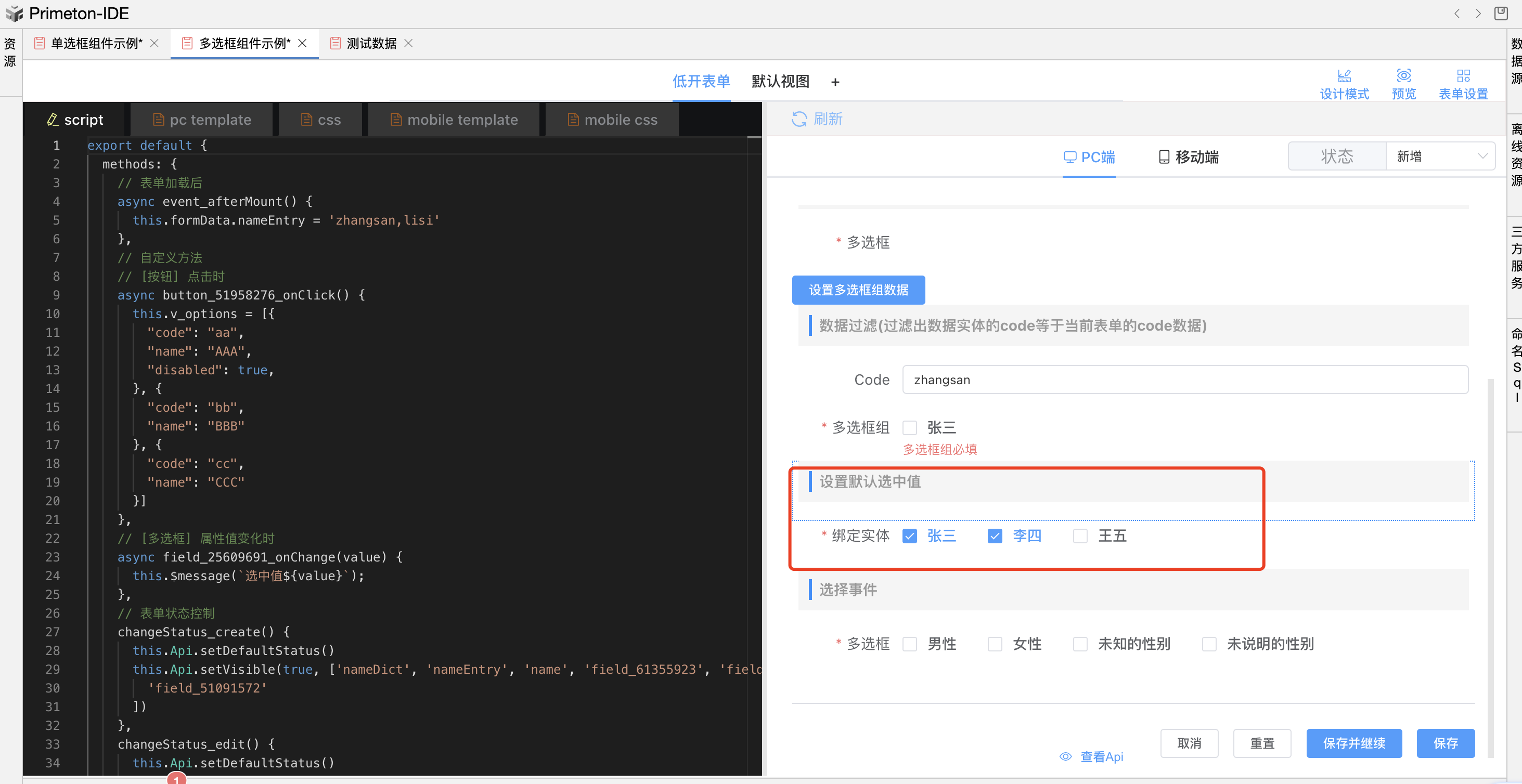Viewport: 1522px width, 784px height.
Task: Switch to the pc template tab
Action: [202, 120]
